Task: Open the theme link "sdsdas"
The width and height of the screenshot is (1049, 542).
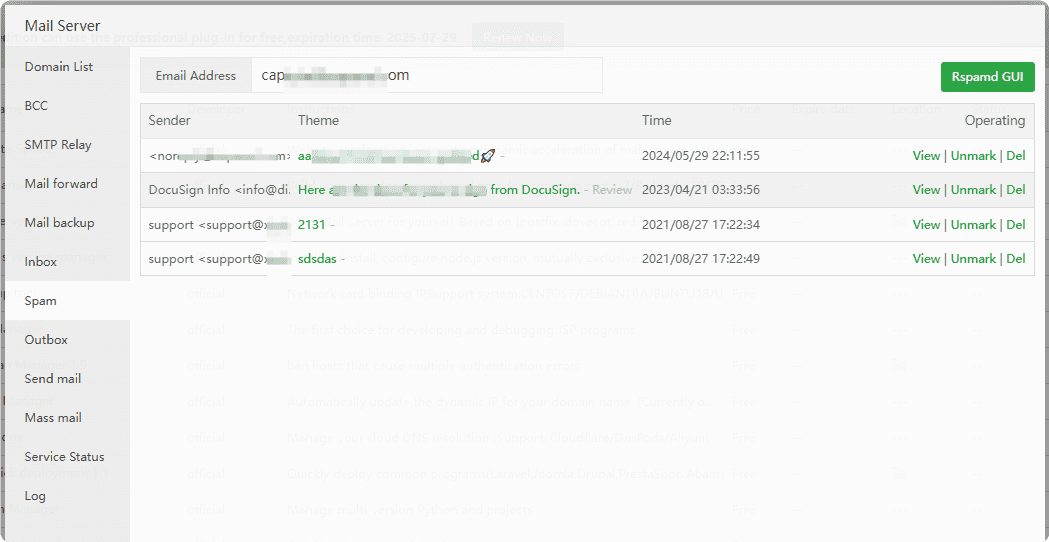Action: pos(318,258)
